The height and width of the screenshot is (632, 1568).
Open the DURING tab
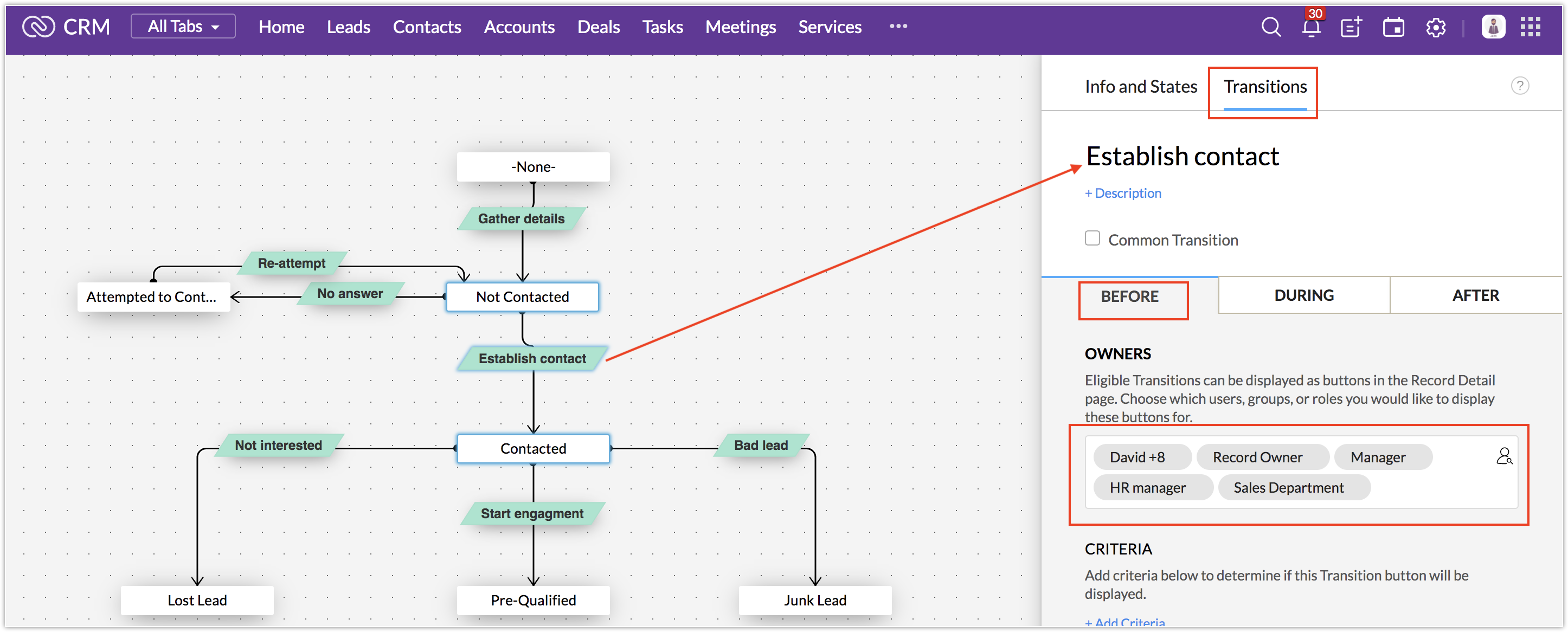pos(1303,295)
